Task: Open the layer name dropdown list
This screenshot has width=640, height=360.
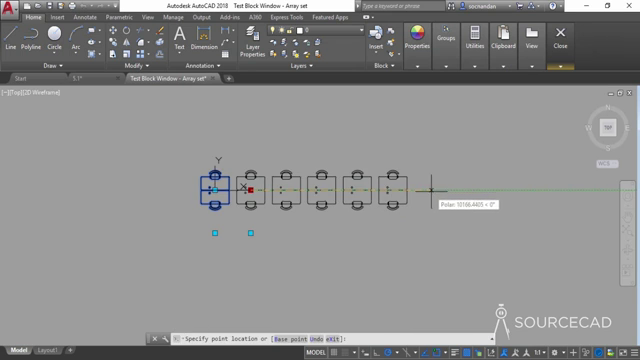Action: (x=361, y=30)
